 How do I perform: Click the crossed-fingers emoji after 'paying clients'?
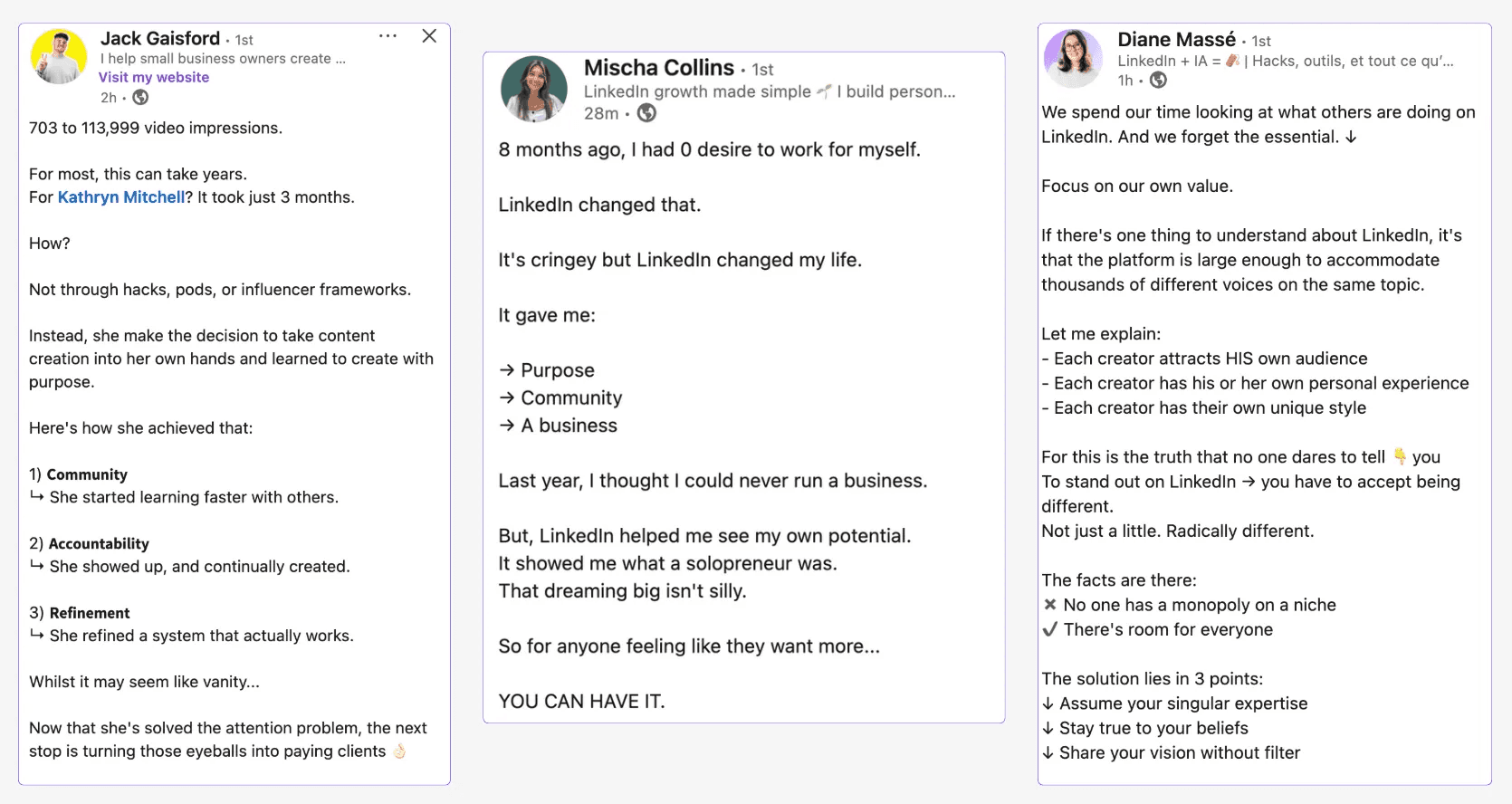click(x=400, y=751)
